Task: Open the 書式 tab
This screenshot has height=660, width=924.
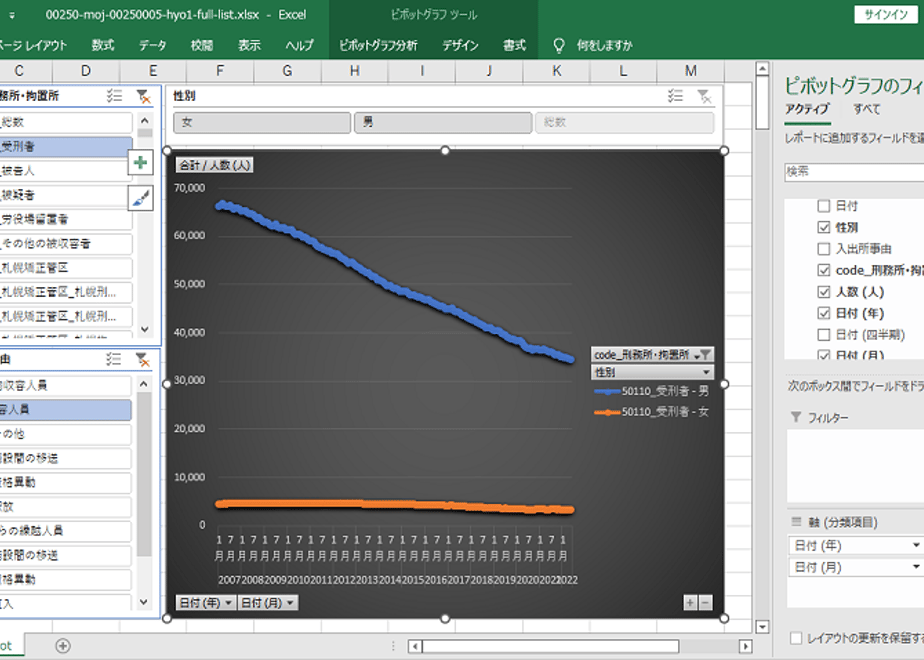Action: coord(514,45)
